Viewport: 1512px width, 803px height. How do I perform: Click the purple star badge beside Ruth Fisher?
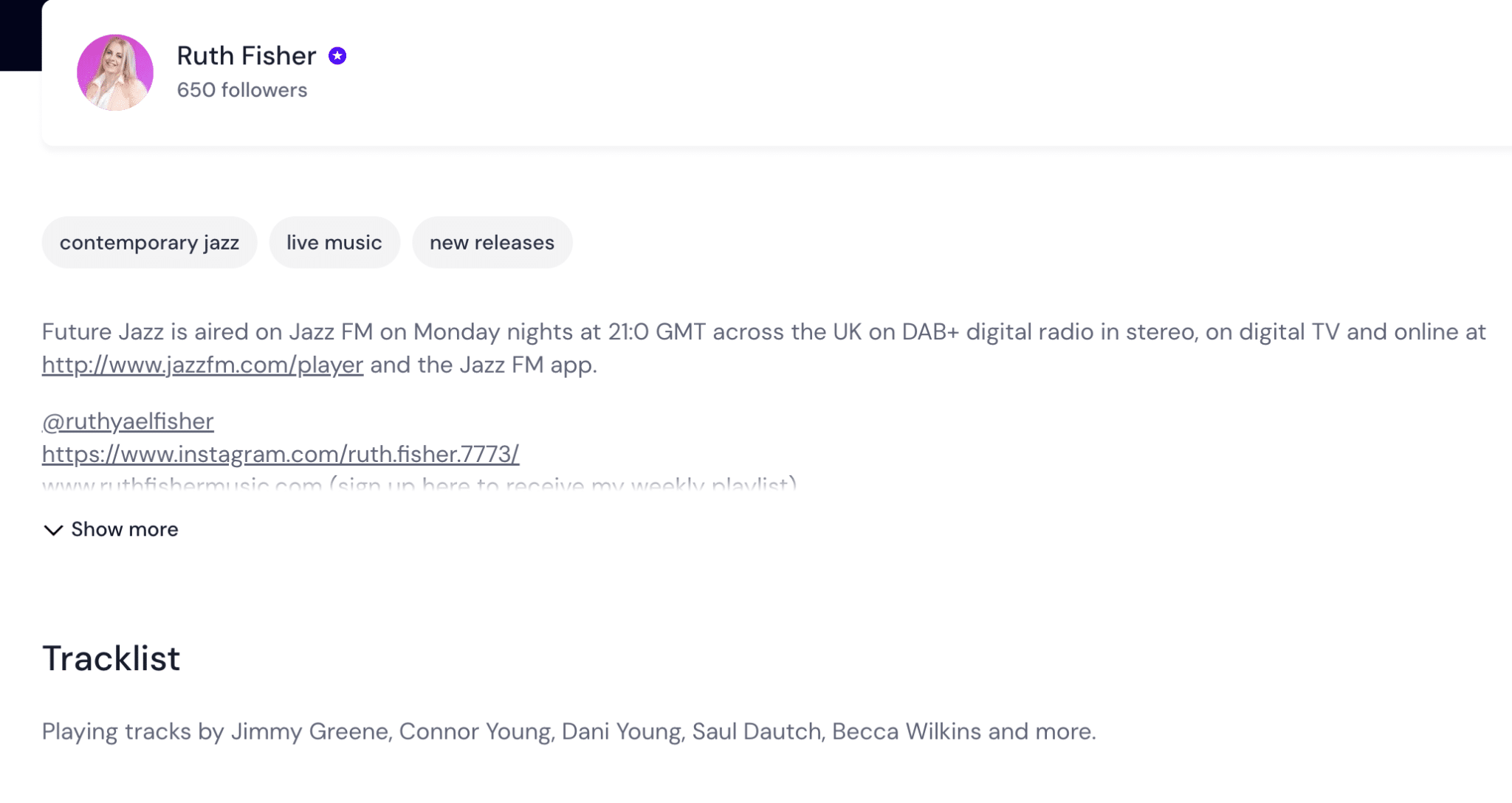337,56
